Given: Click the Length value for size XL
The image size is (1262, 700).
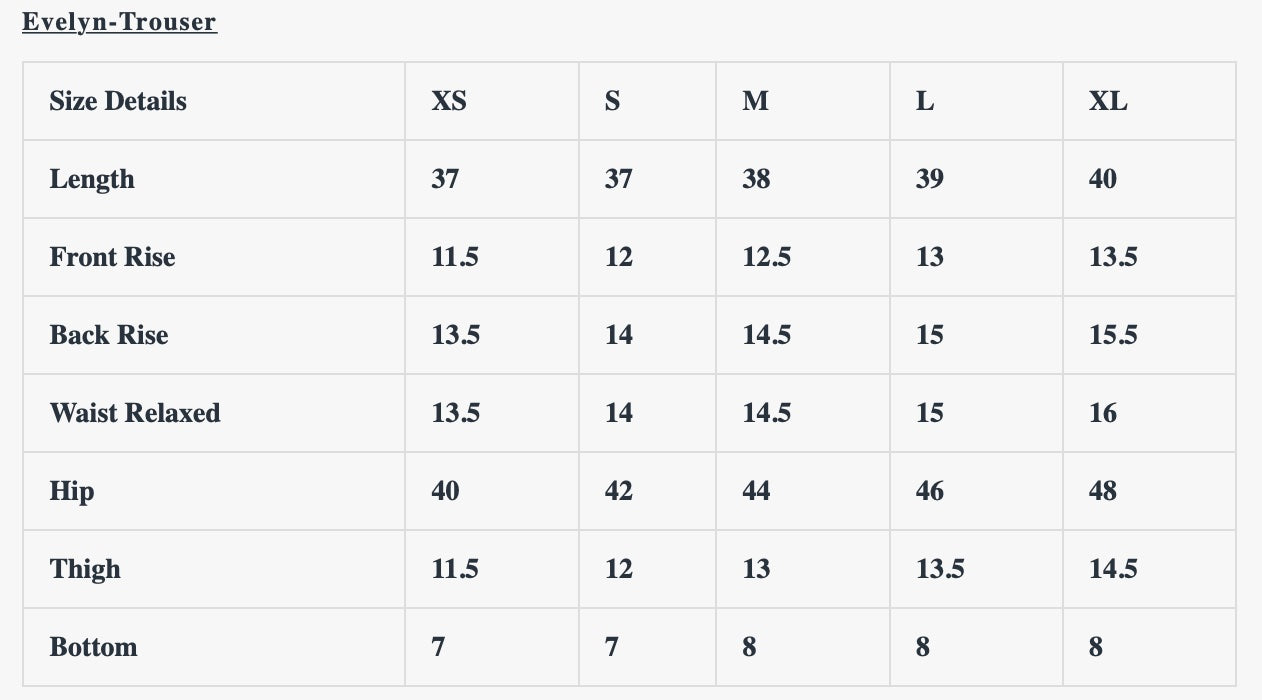Looking at the screenshot, I should click(1103, 179).
